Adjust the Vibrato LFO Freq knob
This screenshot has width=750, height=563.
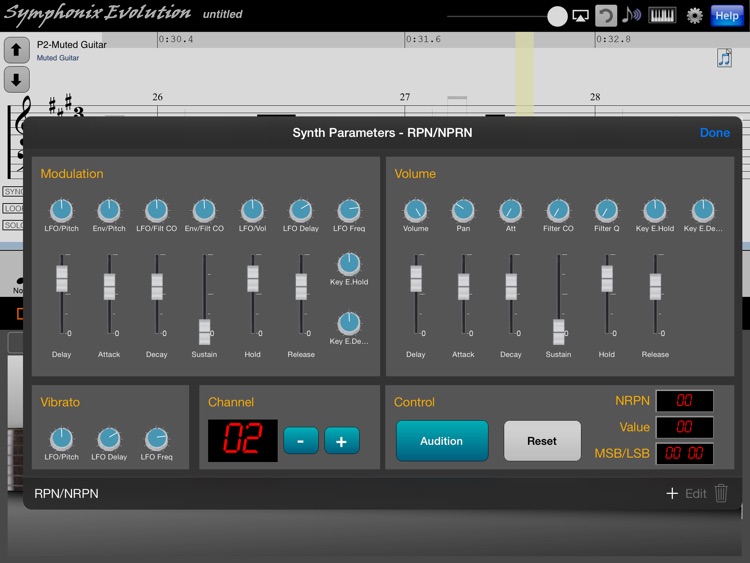156,439
